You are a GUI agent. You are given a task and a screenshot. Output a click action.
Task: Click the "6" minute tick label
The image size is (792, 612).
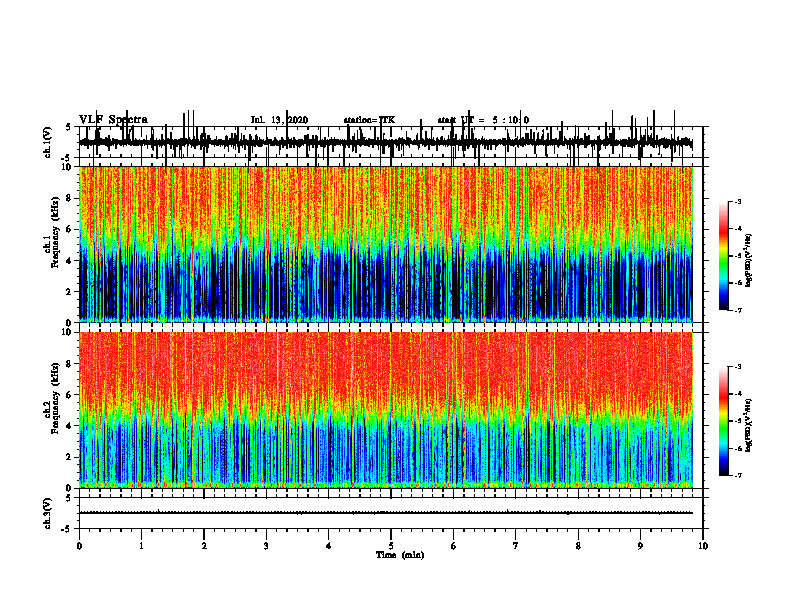(x=453, y=546)
